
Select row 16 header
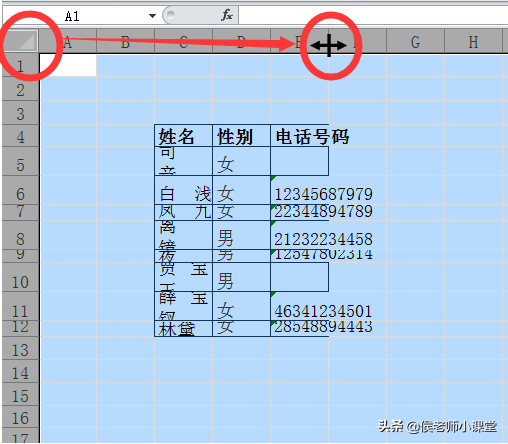[x=21, y=417]
